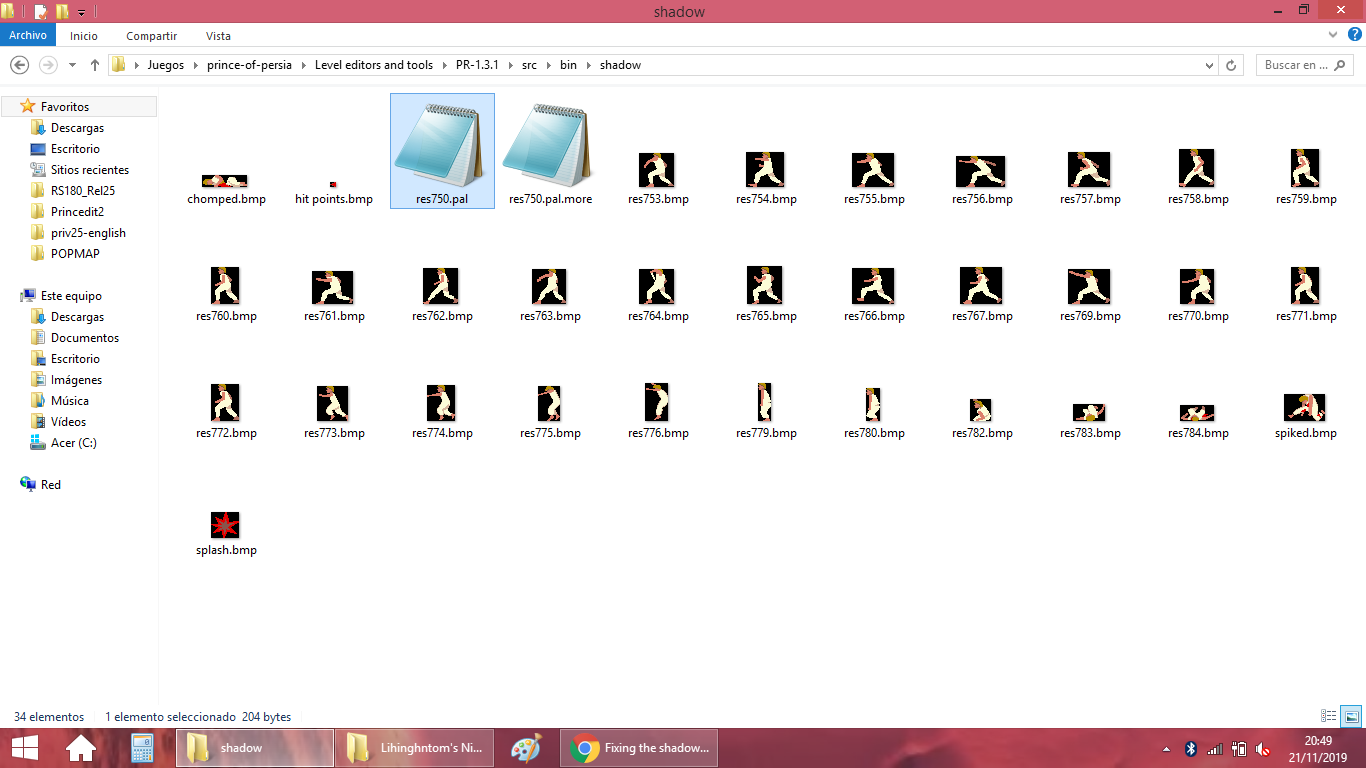Screen dimensions: 1366x768
Task: Select res760.bmp sprite thumbnail
Action: click(226, 286)
